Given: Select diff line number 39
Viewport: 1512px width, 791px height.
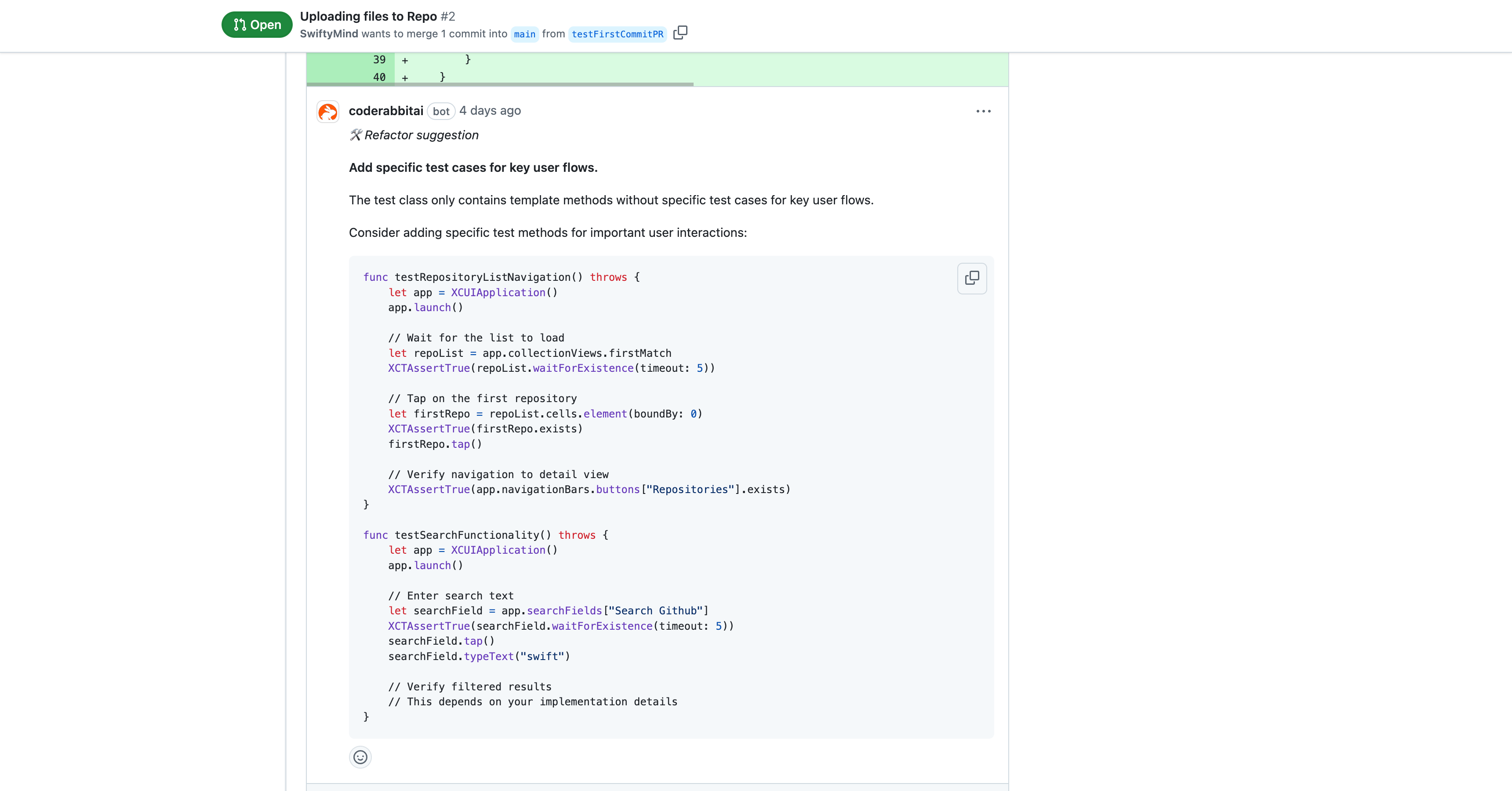Looking at the screenshot, I should (379, 59).
